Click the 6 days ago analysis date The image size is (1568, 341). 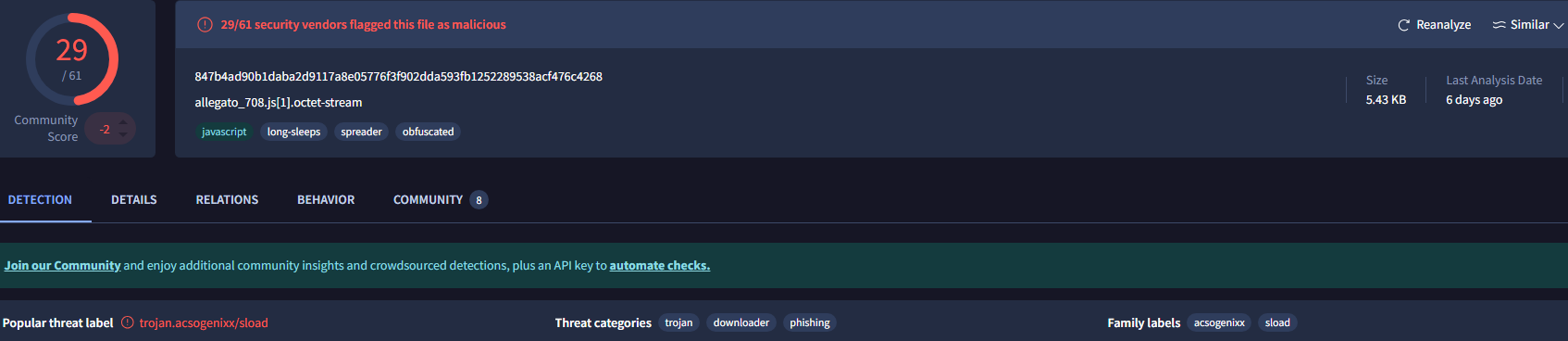1474,100
